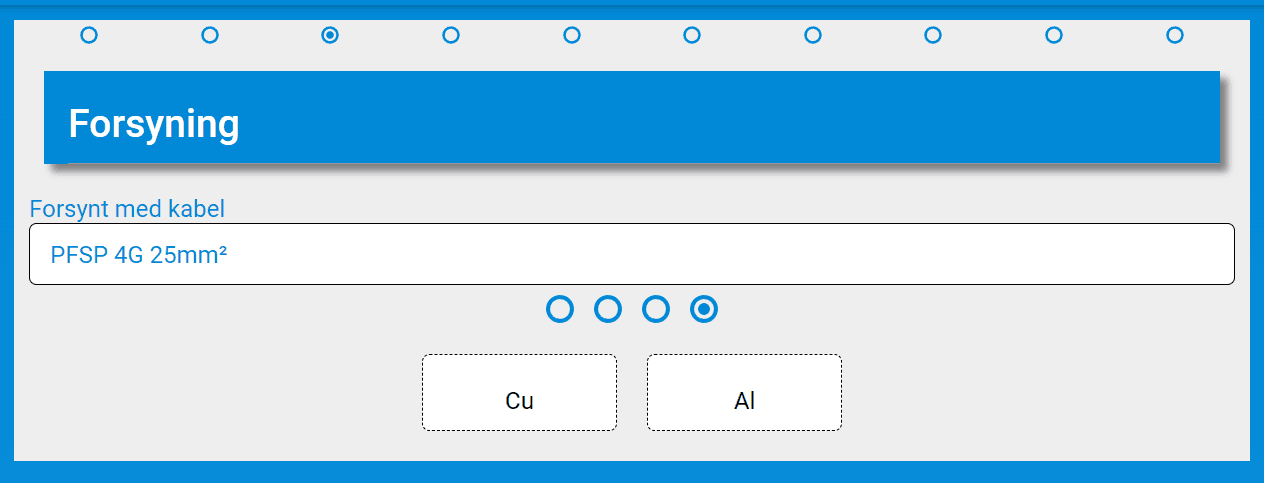This screenshot has height=483, width=1264.
Task: Select the seventh radio button in top row
Action: [x=813, y=35]
